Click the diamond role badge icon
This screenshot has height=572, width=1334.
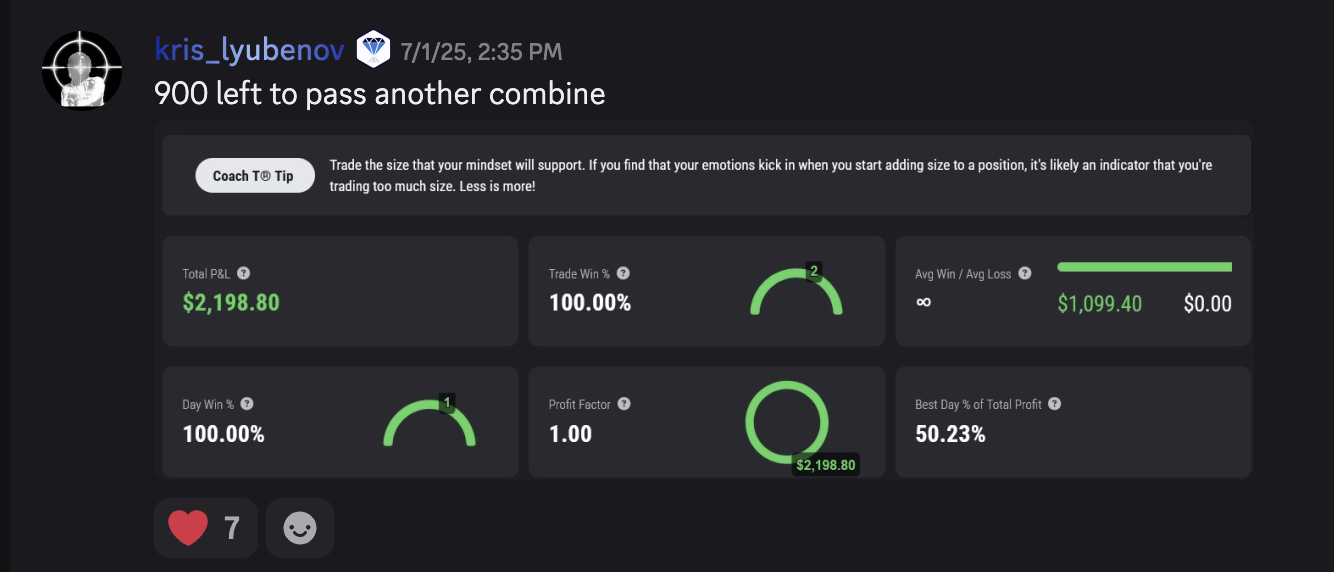point(373,48)
